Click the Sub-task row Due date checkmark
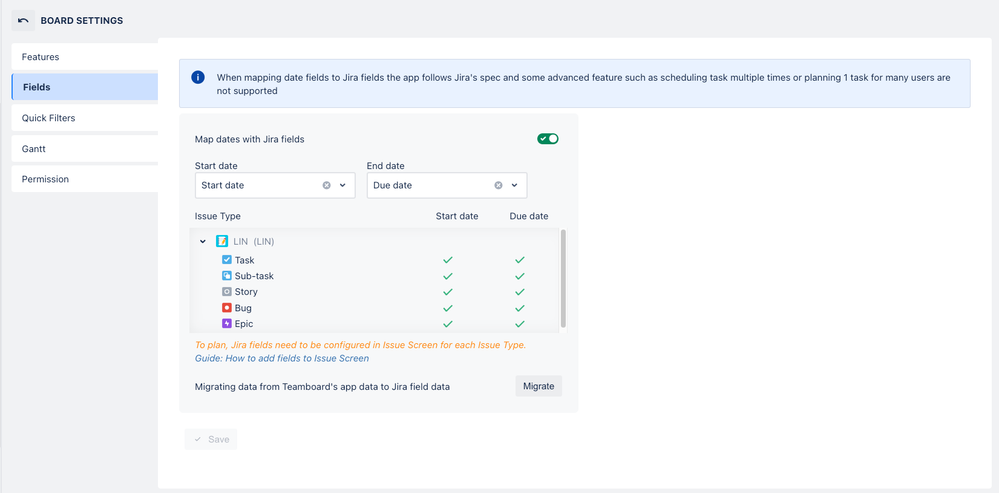Image resolution: width=999 pixels, height=493 pixels. click(x=520, y=276)
